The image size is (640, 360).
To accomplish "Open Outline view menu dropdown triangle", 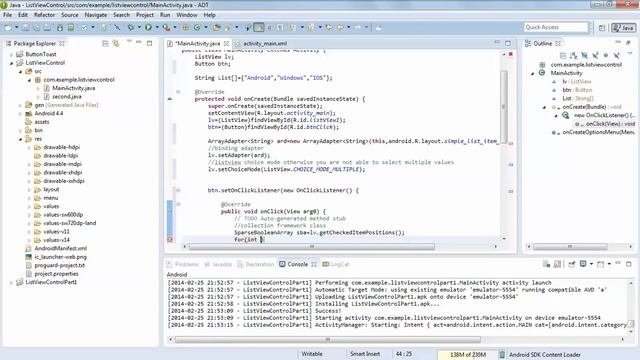I will 630,54.
